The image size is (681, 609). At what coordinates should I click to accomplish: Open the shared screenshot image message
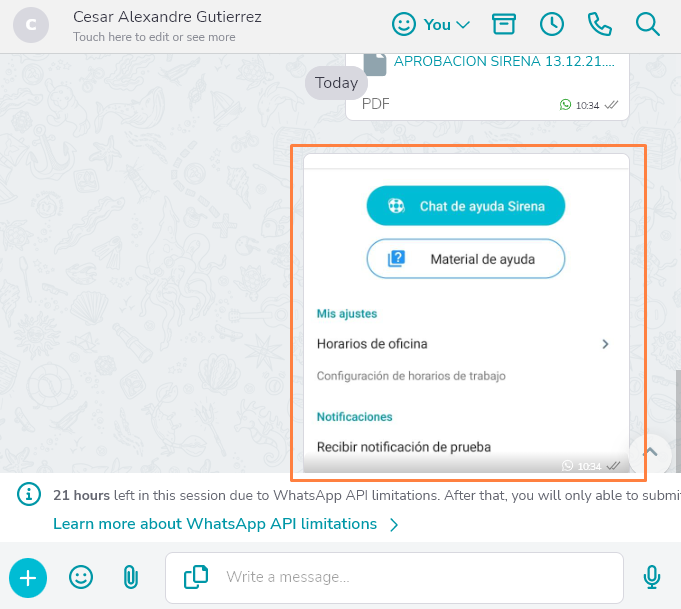[466, 313]
